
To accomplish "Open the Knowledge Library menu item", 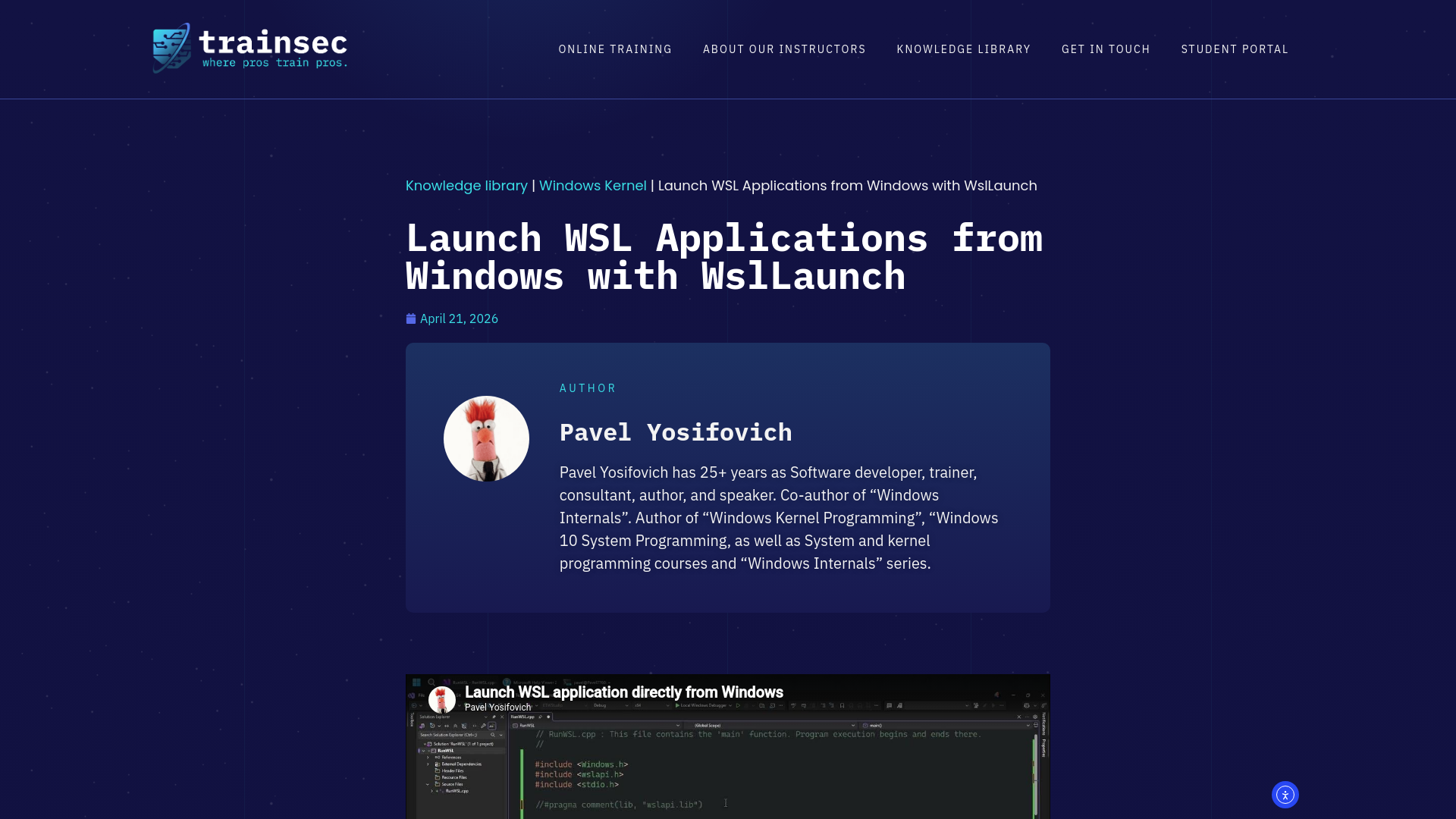I will point(963,49).
